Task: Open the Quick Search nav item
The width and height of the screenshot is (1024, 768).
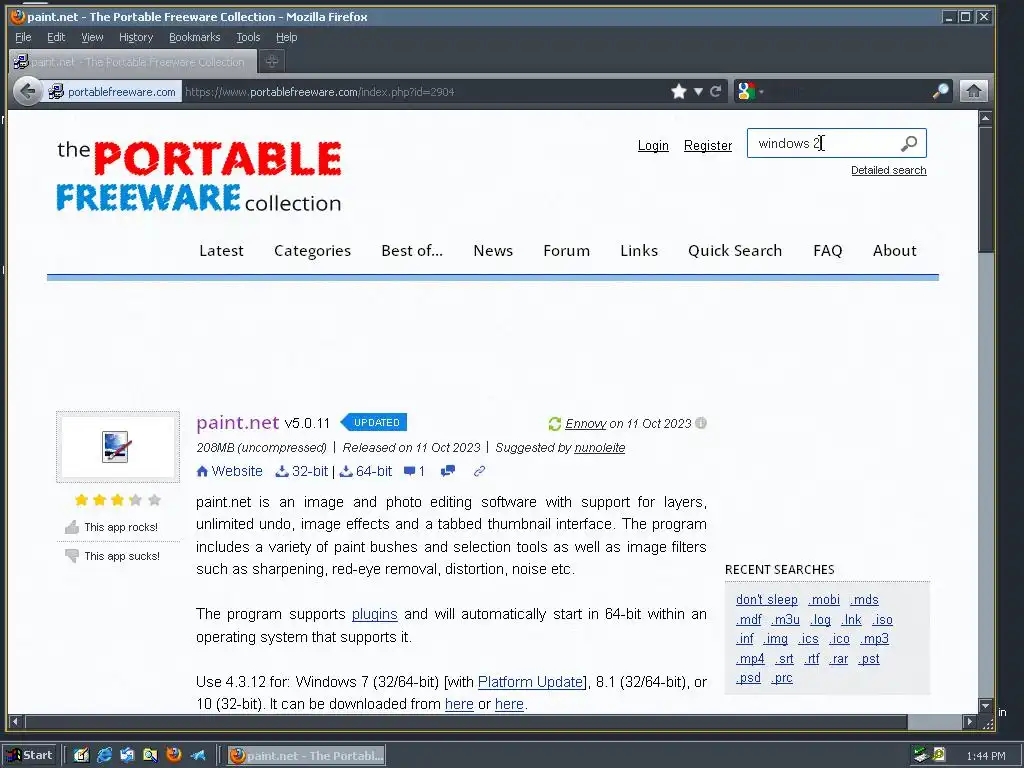Action: coord(735,251)
